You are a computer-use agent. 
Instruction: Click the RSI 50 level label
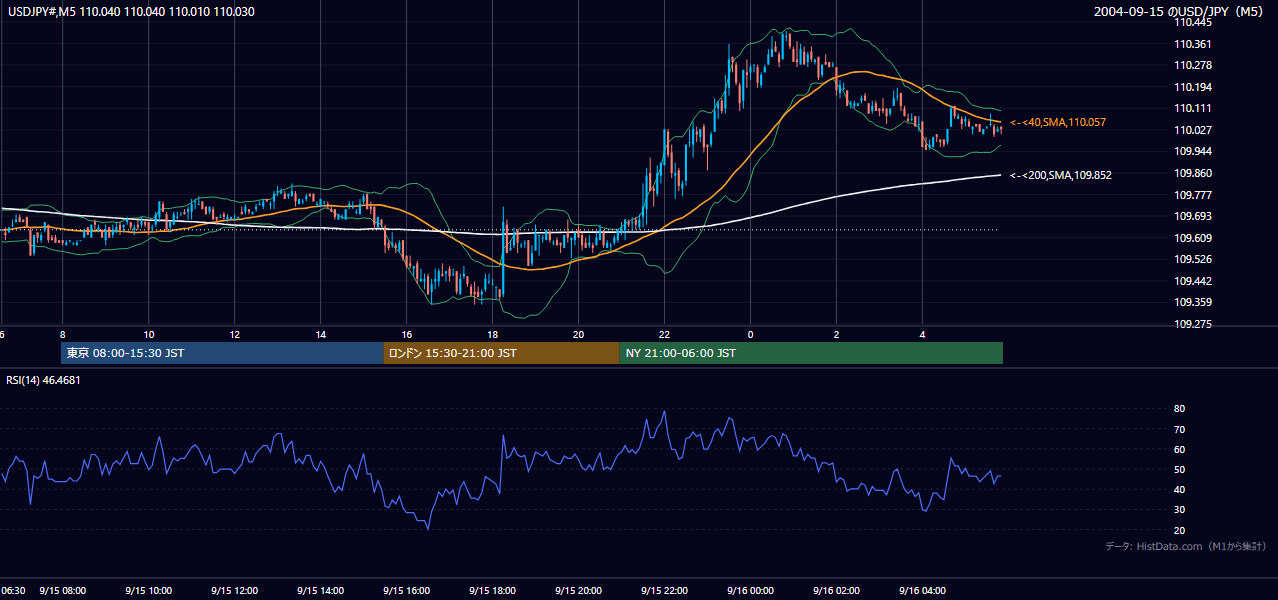[1179, 469]
